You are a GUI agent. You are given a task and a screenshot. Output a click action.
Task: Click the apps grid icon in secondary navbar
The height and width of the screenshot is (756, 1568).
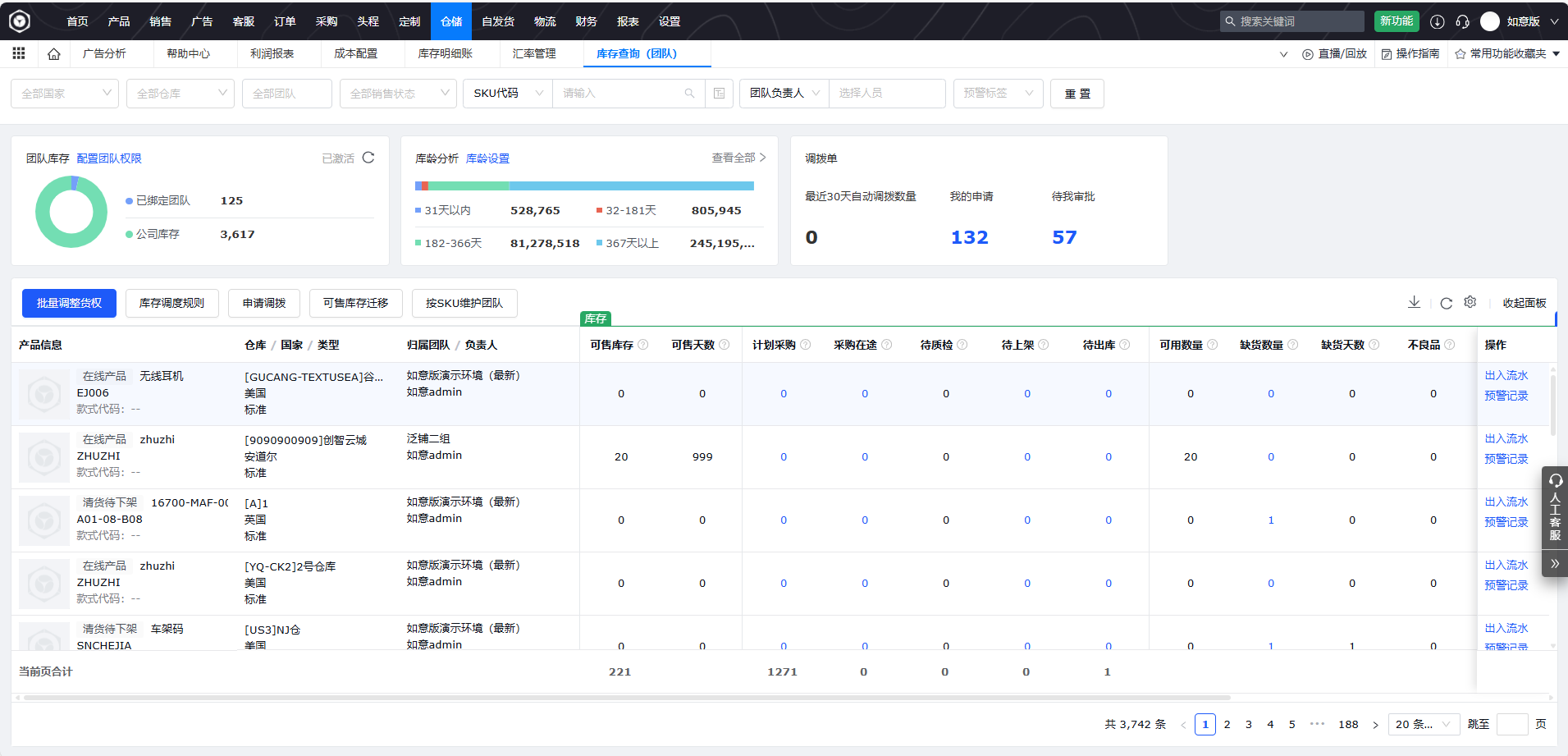pos(18,53)
